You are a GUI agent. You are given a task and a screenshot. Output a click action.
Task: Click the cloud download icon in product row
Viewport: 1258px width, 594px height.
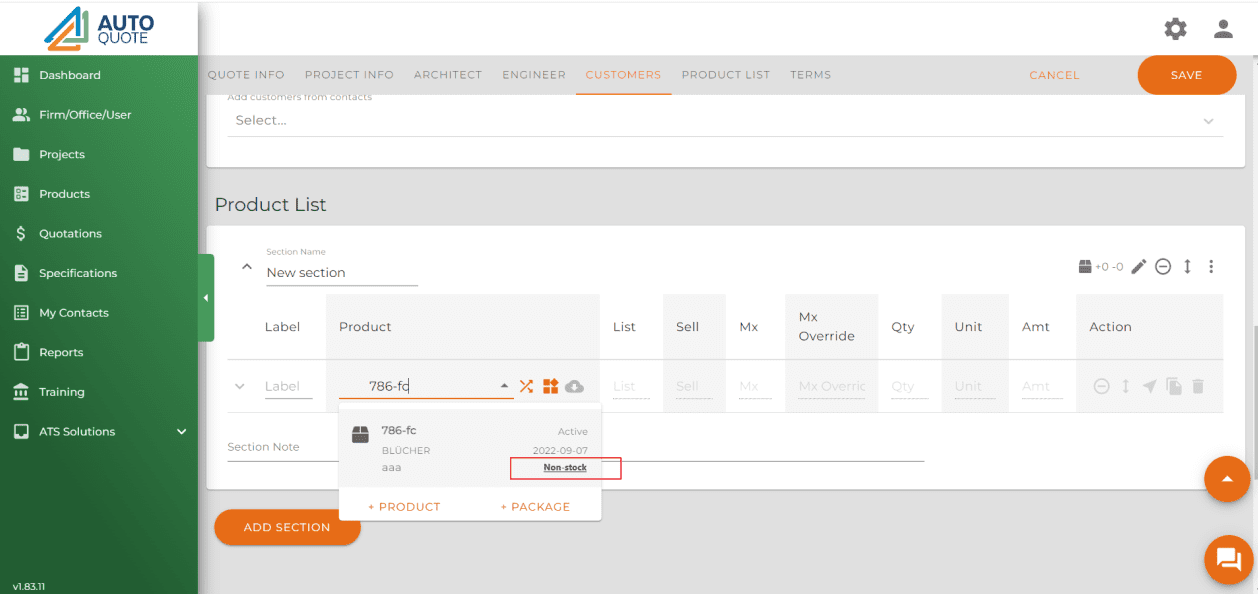(x=574, y=386)
